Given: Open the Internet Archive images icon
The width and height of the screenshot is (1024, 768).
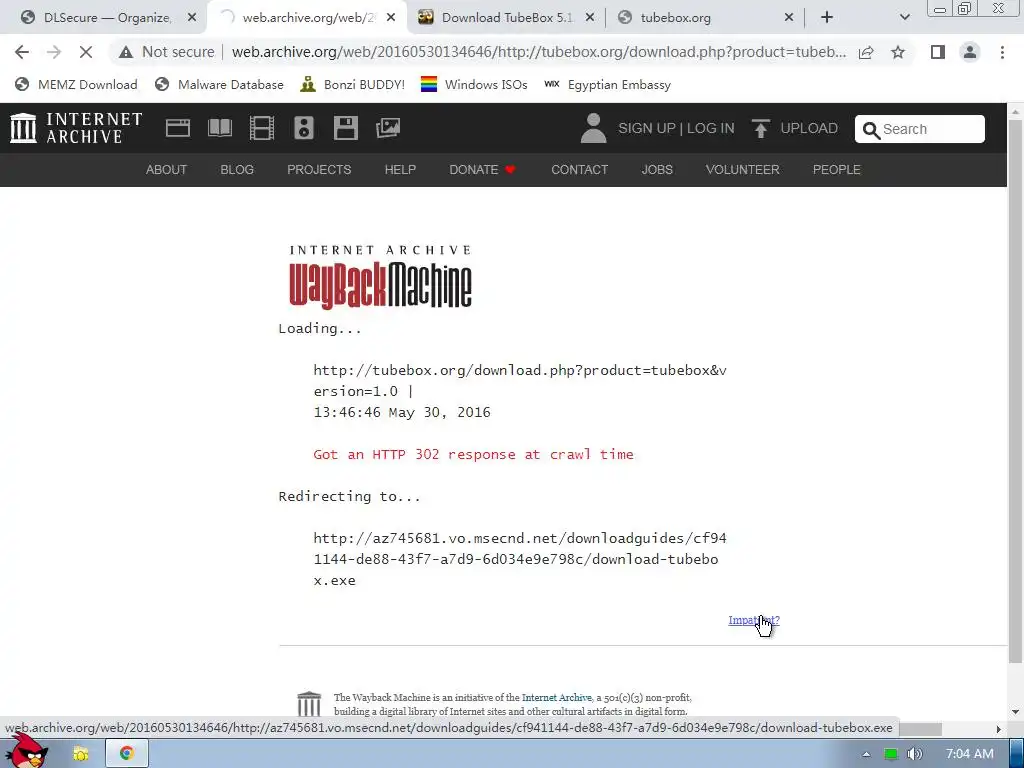Looking at the screenshot, I should [x=388, y=128].
